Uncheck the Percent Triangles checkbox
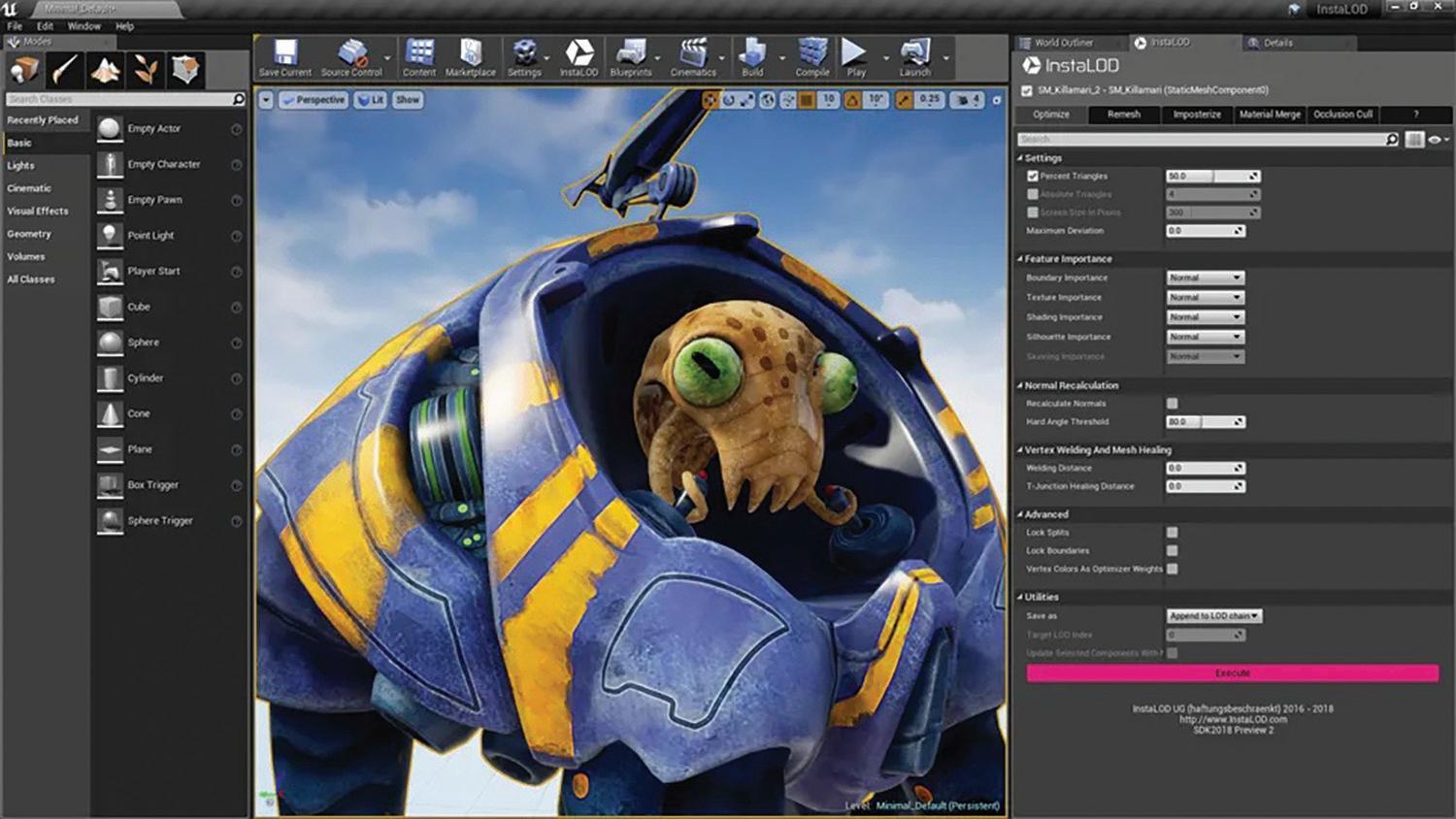Screen dimensions: 1456x819 pos(1033,177)
